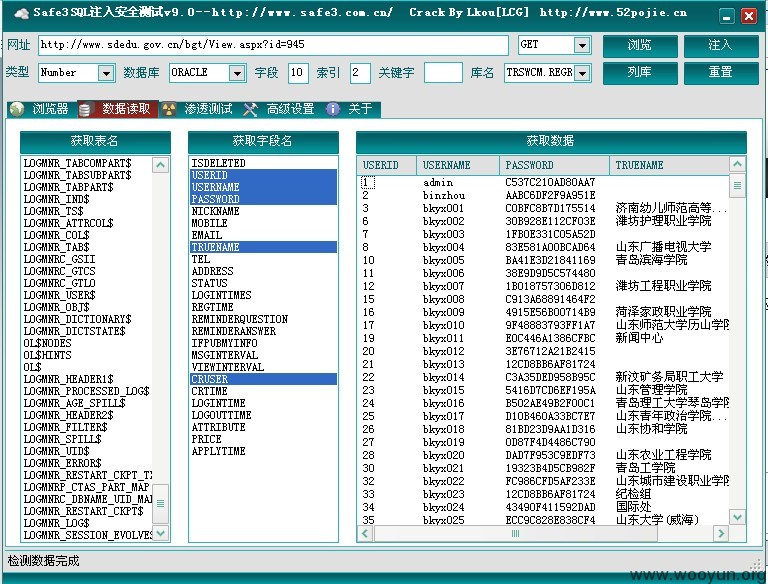Select the ISDELETED field
This screenshot has height=584, width=768.
click(264, 163)
